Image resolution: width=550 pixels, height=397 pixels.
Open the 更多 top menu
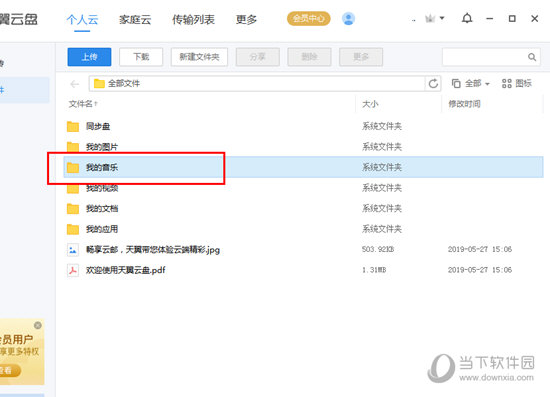click(246, 20)
